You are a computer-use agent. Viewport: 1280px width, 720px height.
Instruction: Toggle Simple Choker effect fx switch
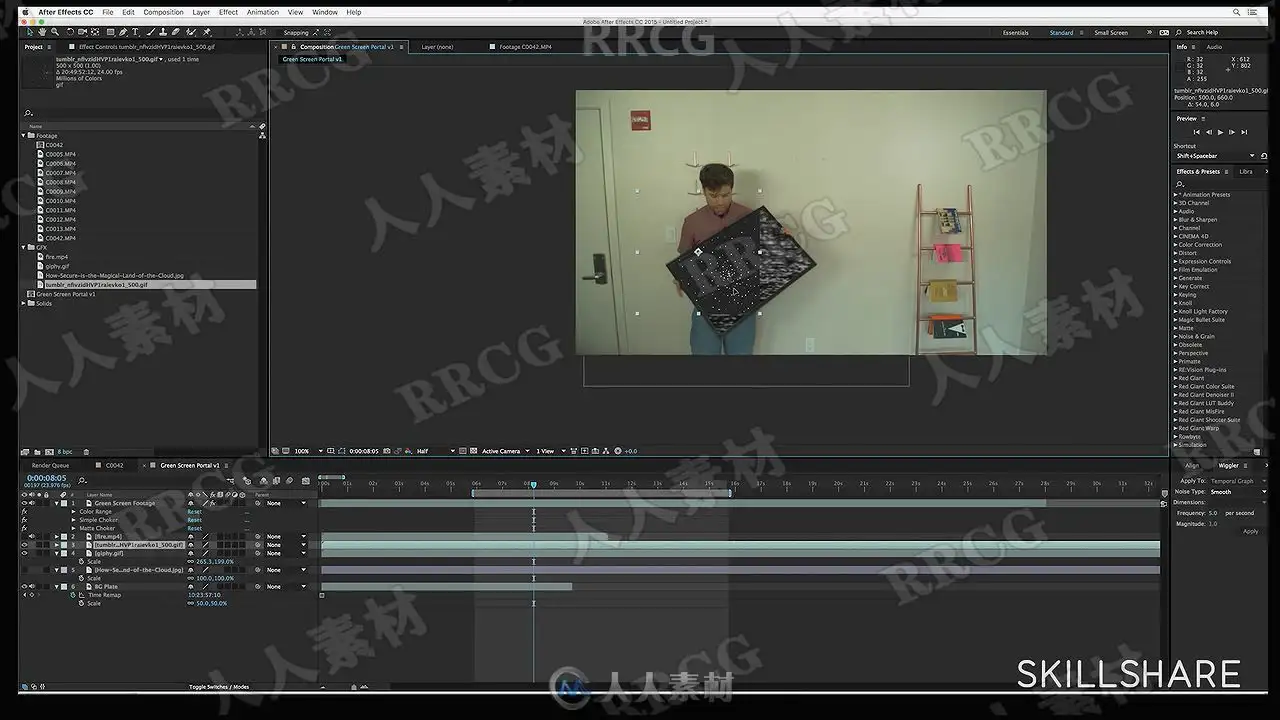[24, 520]
